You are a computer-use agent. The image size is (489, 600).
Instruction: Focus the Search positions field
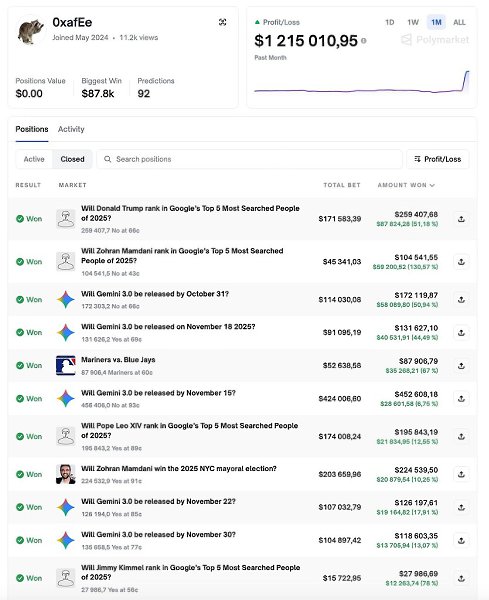click(x=249, y=159)
